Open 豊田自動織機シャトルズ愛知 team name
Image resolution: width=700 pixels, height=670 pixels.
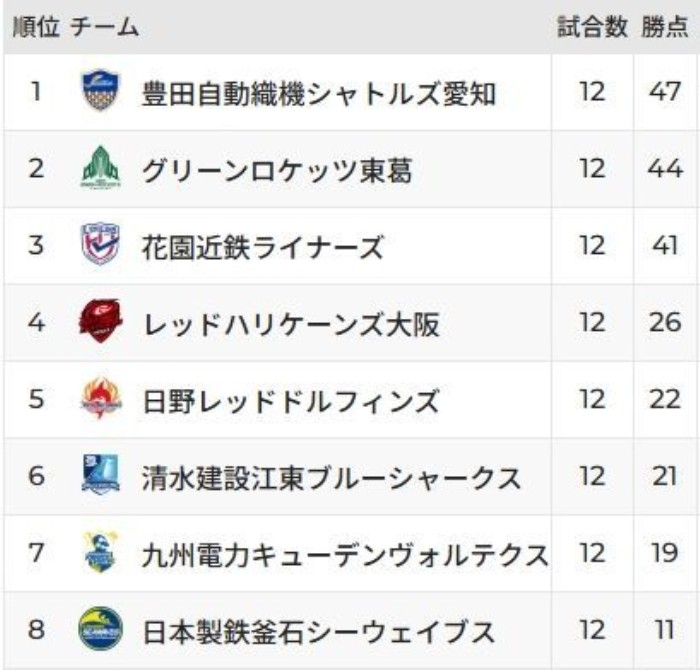point(319,93)
